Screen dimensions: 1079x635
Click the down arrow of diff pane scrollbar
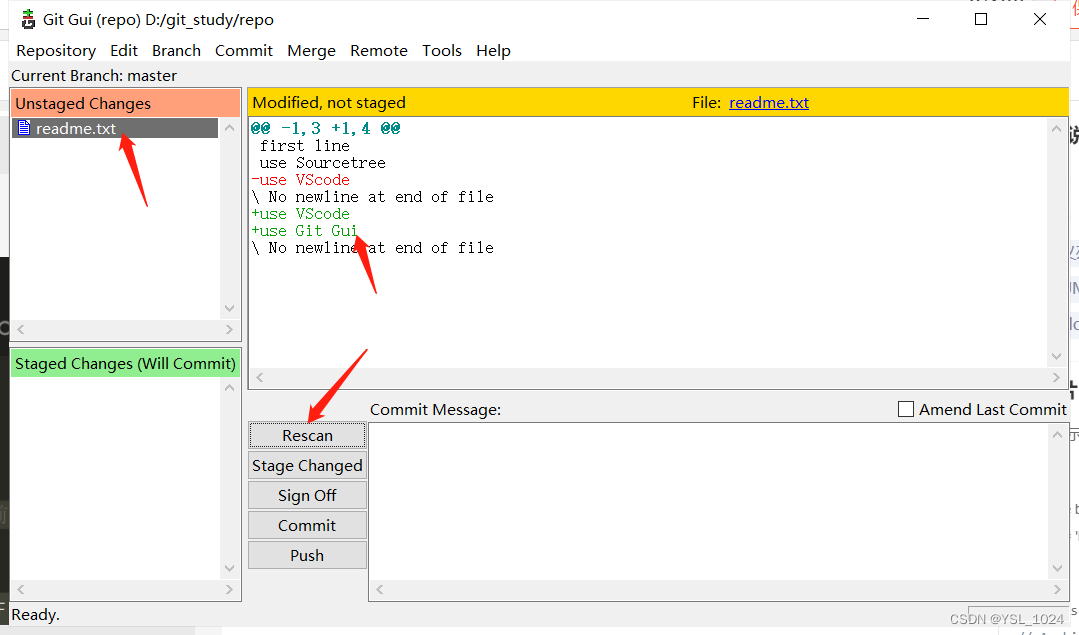[1056, 356]
